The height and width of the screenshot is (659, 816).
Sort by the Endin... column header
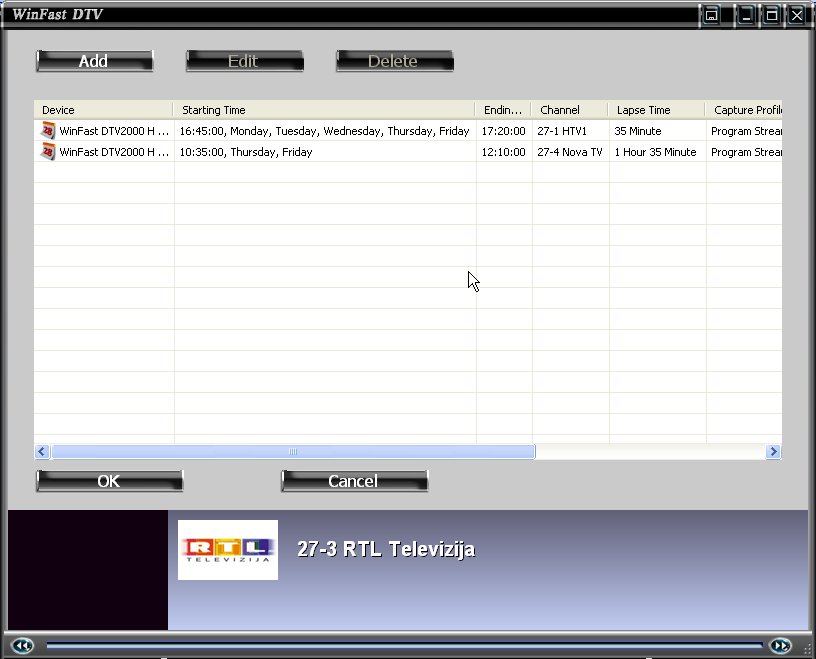503,110
